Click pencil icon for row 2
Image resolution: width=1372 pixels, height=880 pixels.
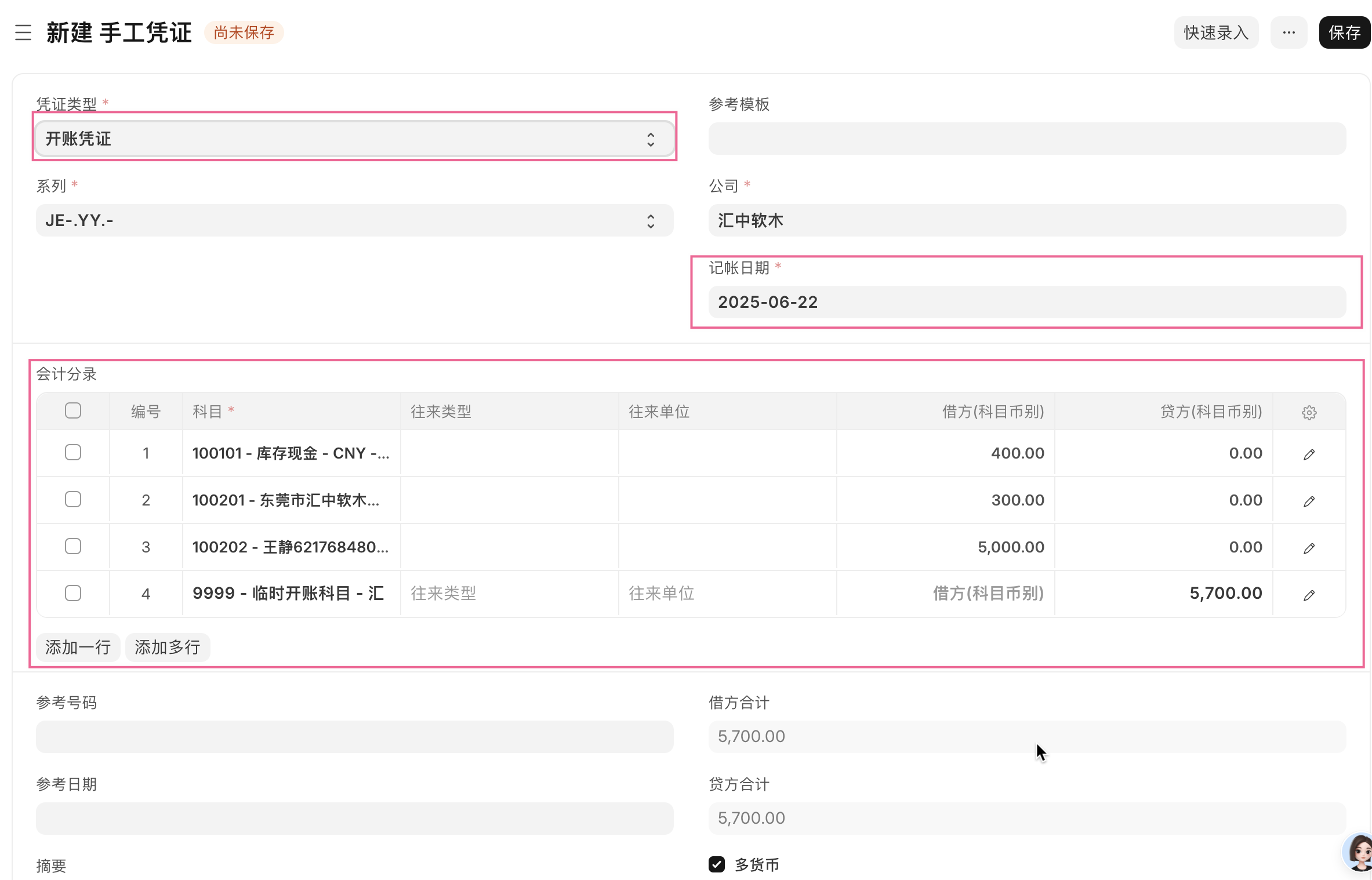[1309, 501]
